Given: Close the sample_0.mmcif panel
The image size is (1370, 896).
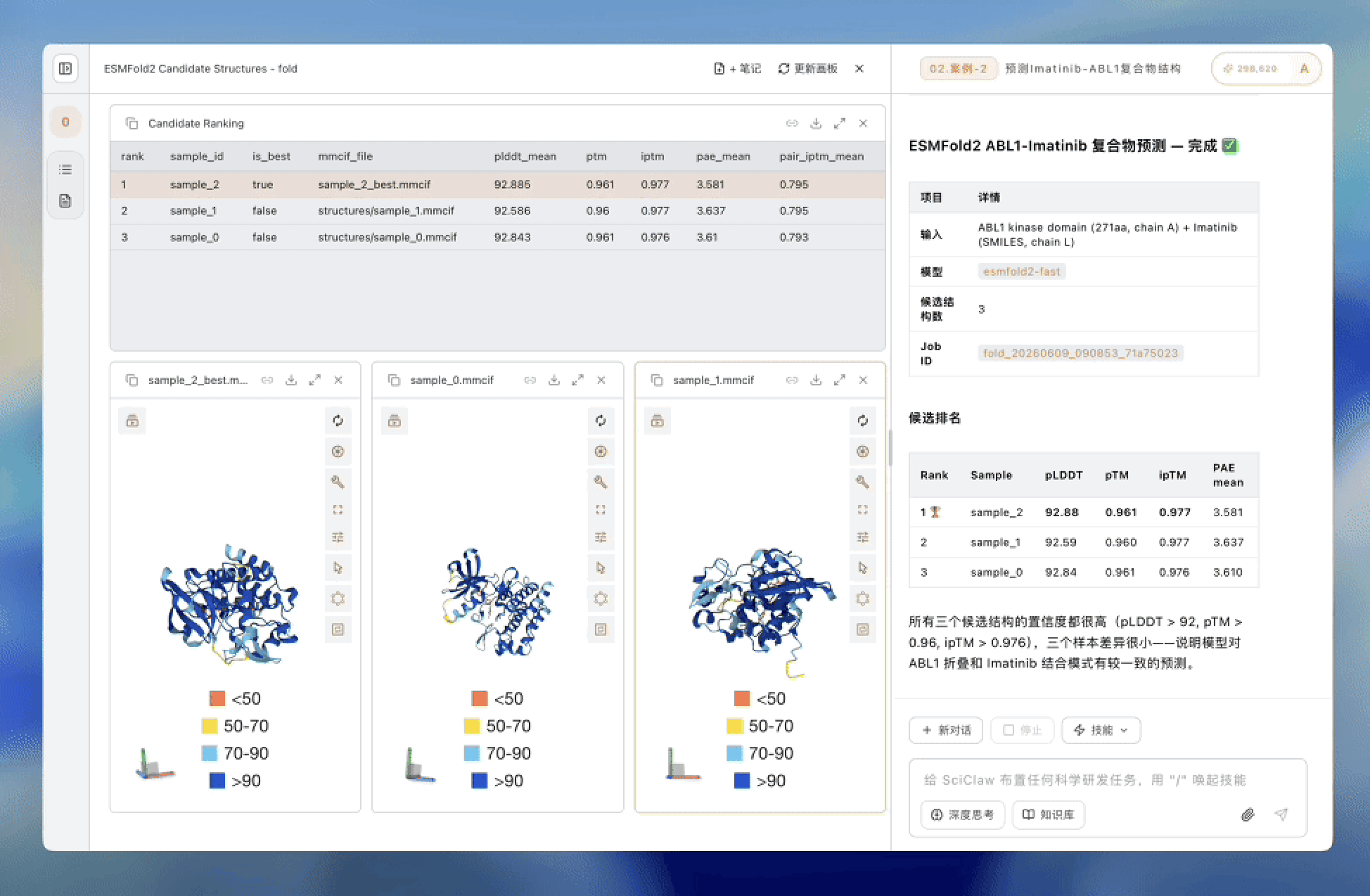Looking at the screenshot, I should click(x=601, y=380).
